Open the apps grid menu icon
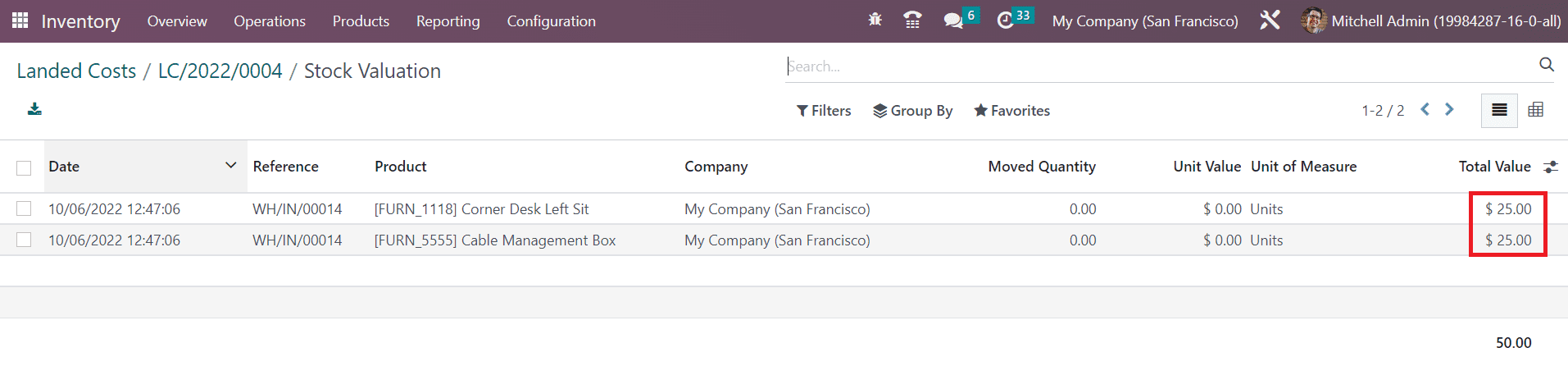Image resolution: width=1568 pixels, height=366 pixels. (x=20, y=21)
